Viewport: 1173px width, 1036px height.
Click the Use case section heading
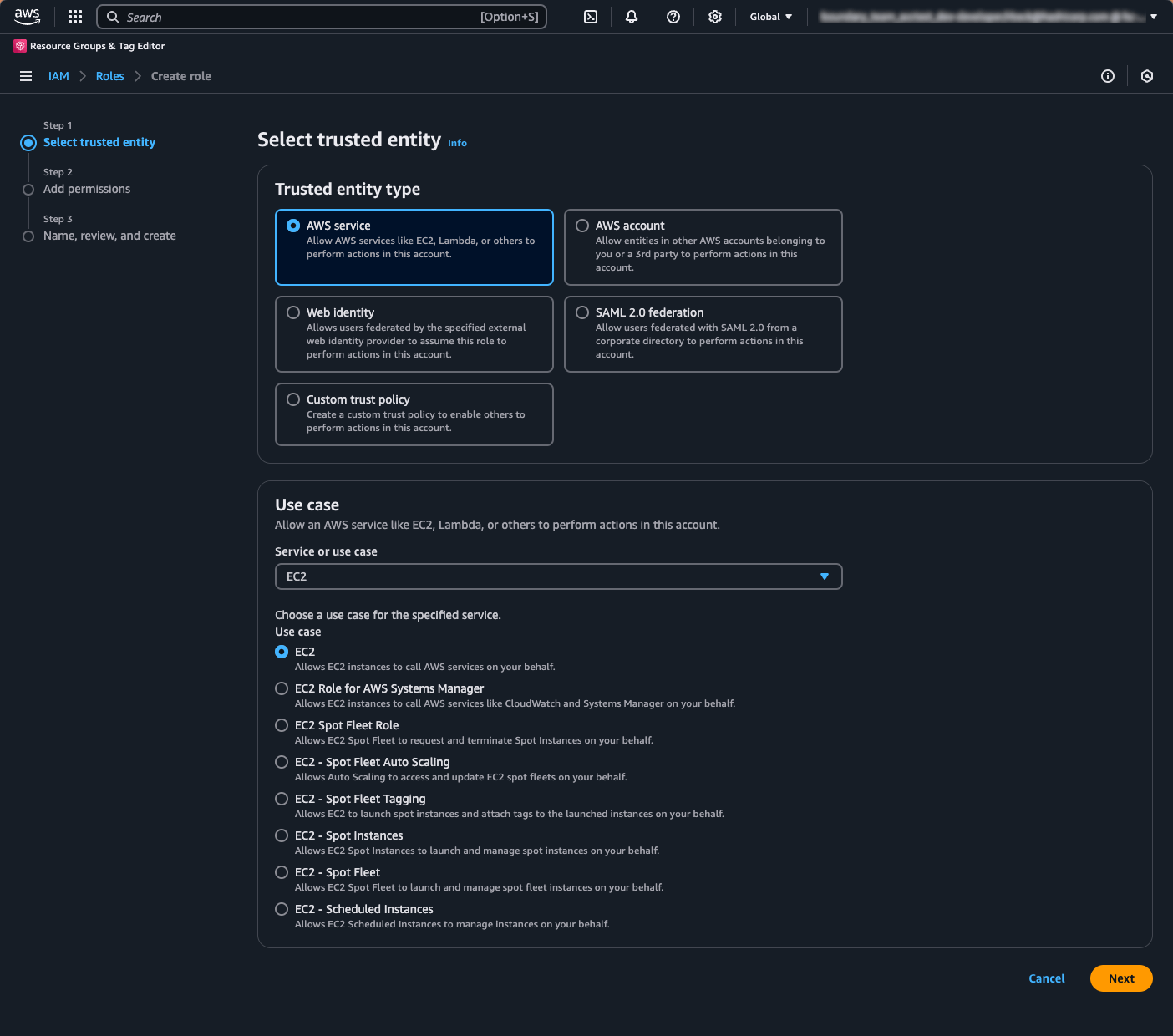click(307, 505)
